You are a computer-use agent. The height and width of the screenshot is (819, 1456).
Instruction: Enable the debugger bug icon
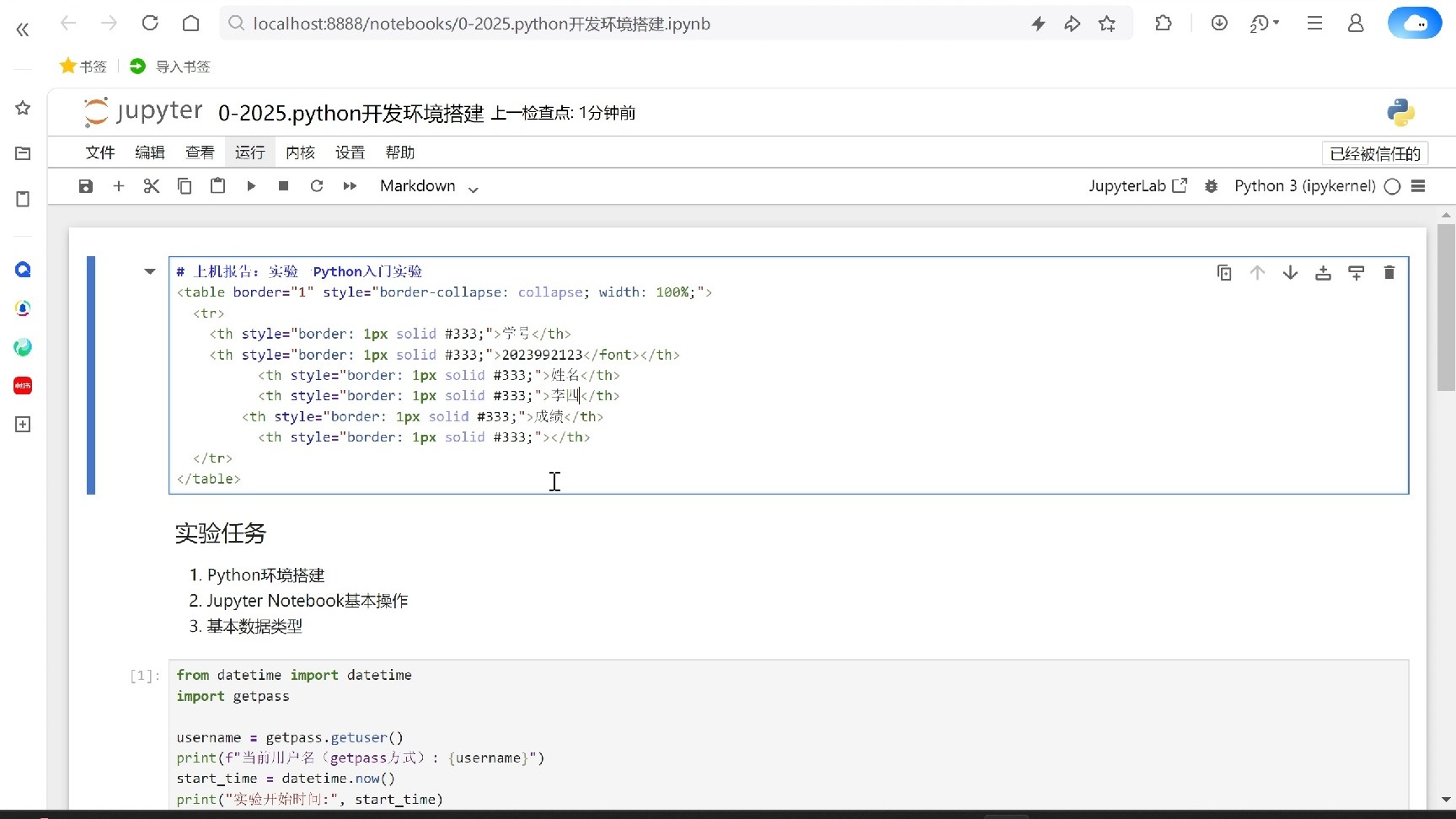coord(1211,186)
